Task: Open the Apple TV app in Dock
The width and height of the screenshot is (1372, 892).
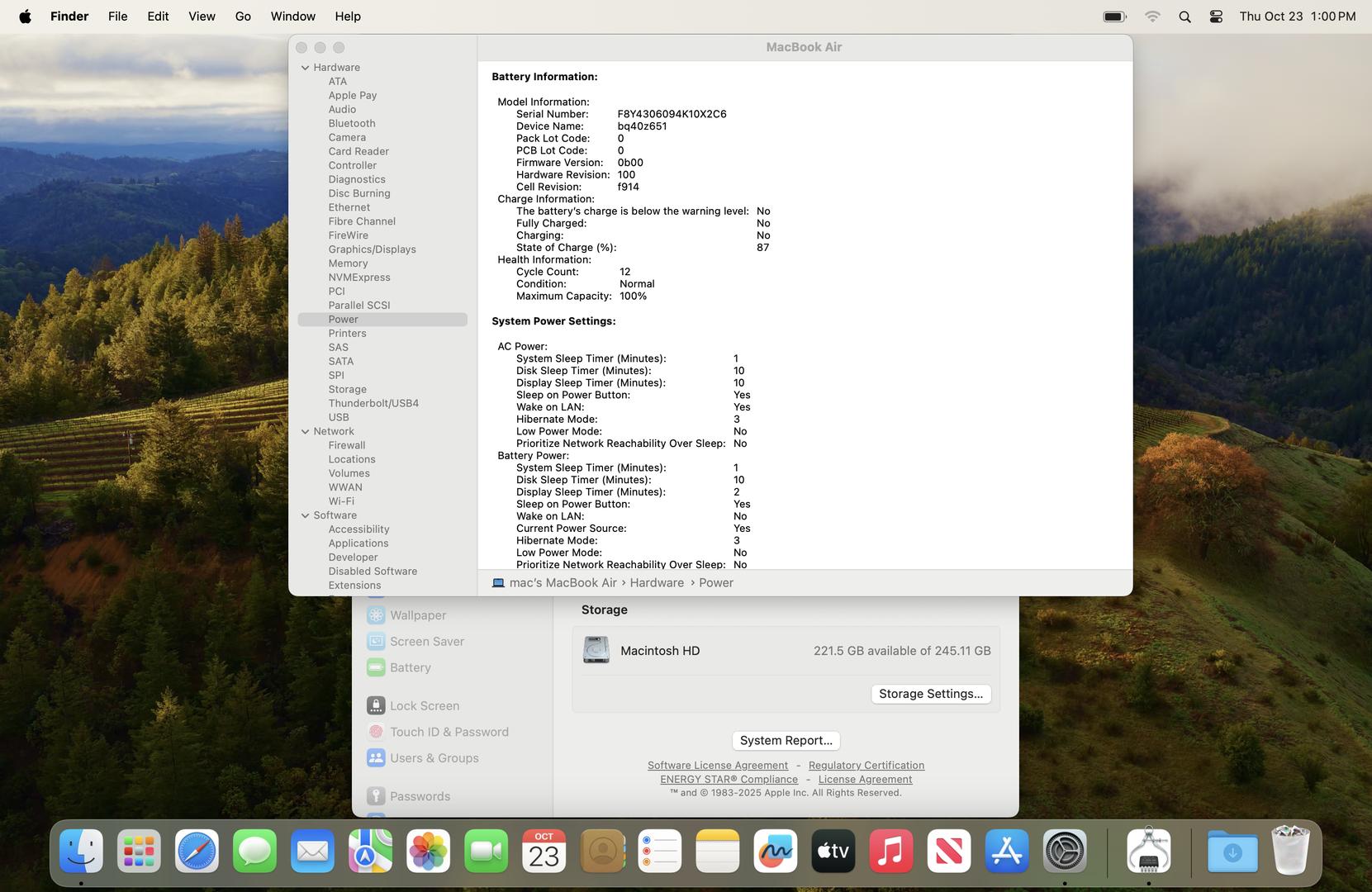Action: click(x=833, y=852)
